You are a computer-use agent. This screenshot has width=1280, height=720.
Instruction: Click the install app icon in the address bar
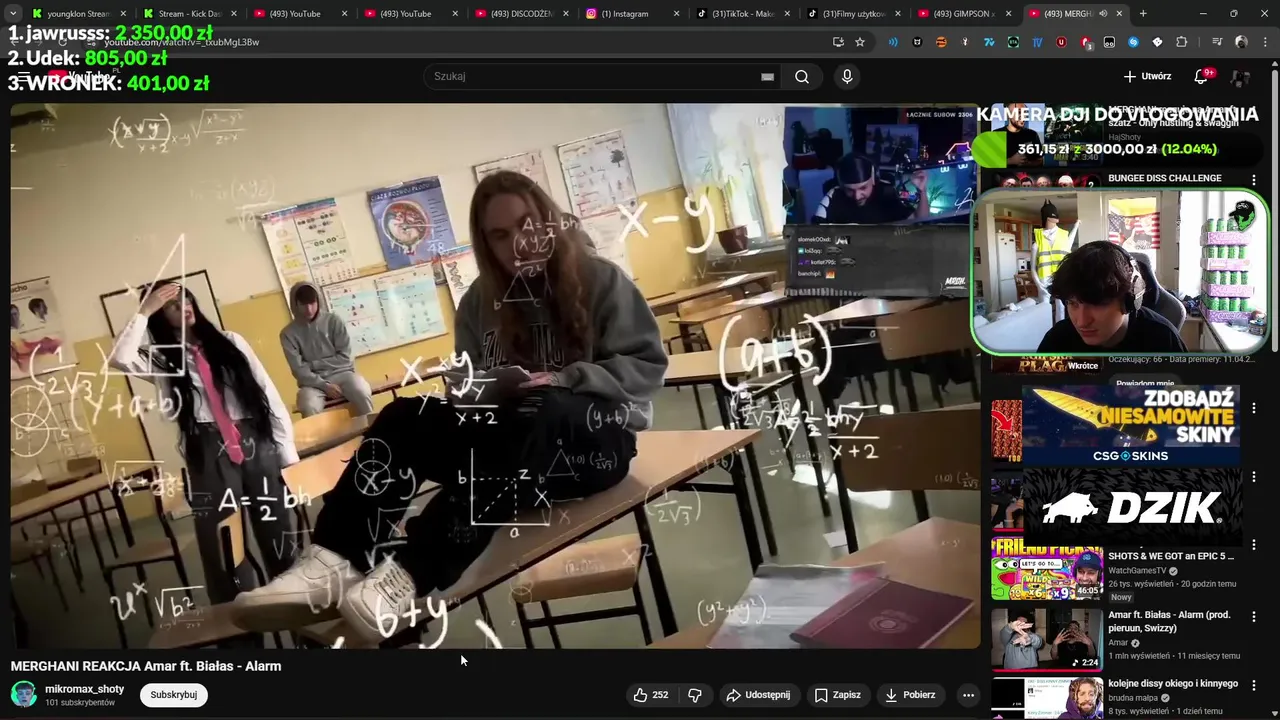[x=838, y=42]
